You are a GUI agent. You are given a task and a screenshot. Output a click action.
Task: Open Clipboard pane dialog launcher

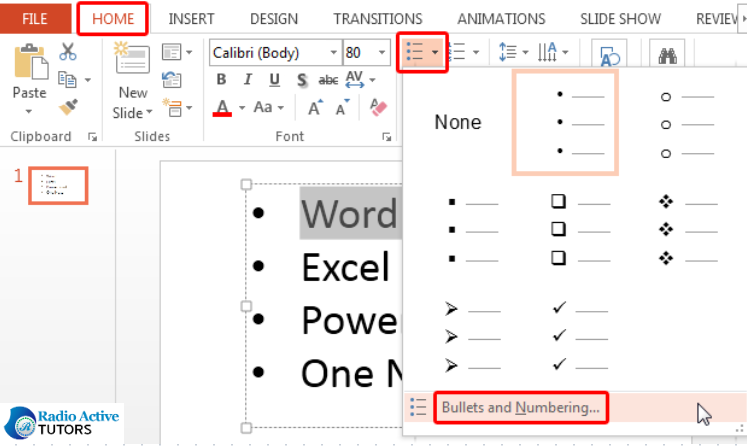[92, 137]
